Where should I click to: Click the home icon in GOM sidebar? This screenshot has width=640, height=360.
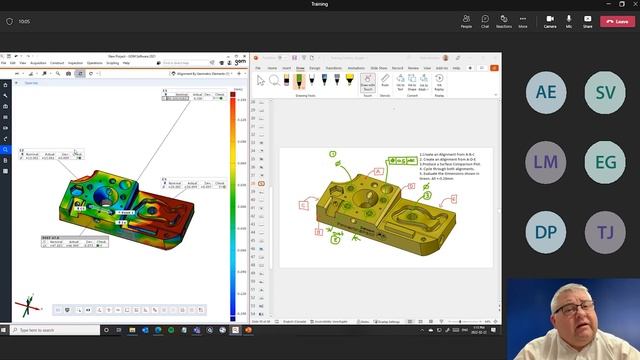(5, 85)
